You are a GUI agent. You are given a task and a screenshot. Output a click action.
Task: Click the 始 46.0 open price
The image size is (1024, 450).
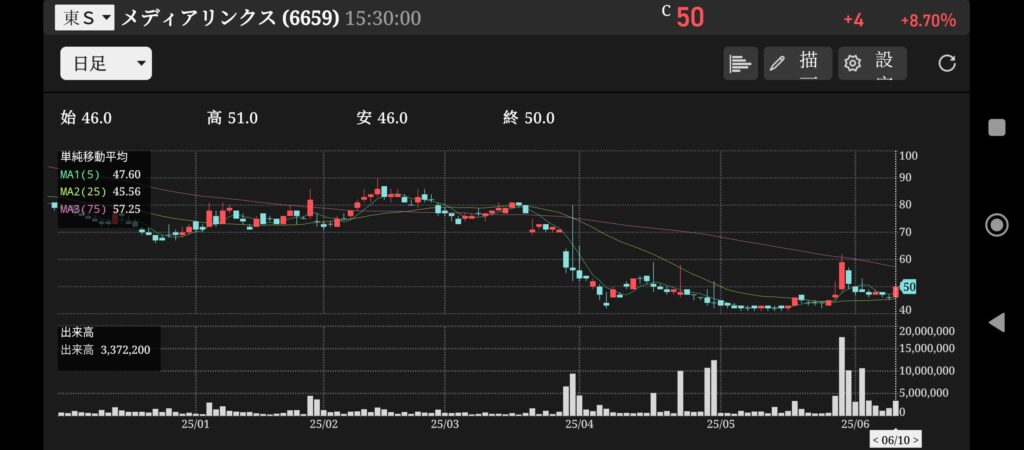pyautogui.click(x=86, y=118)
